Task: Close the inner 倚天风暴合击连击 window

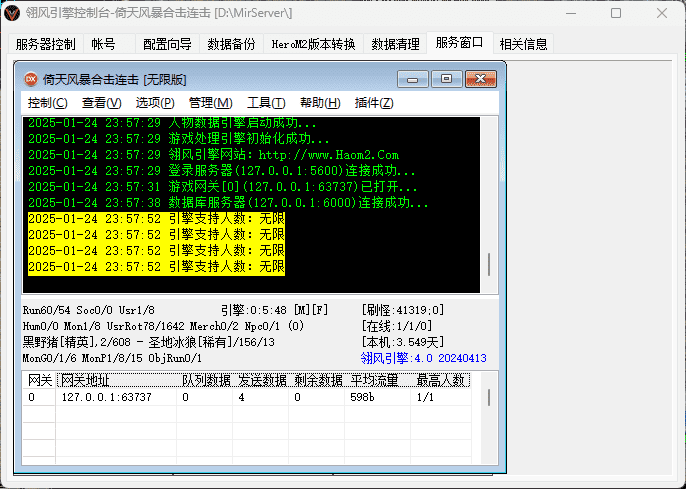Action: click(480, 79)
